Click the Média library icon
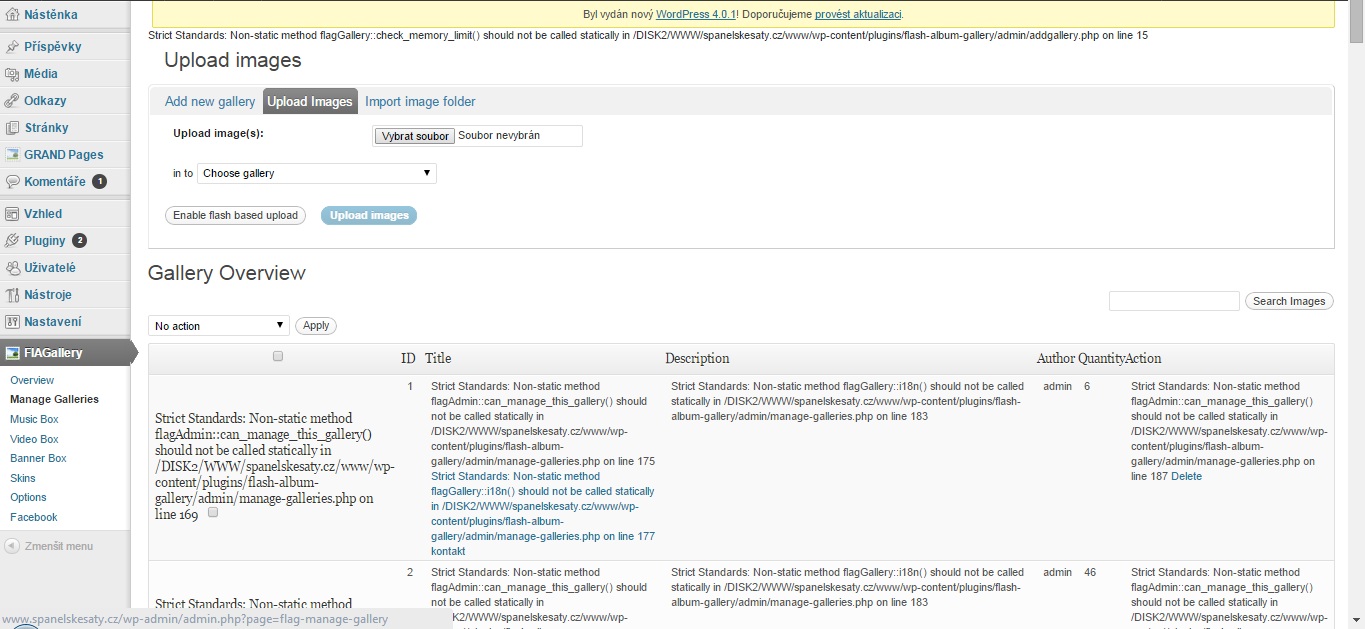Screen dimensions: 1365x629 (13, 74)
